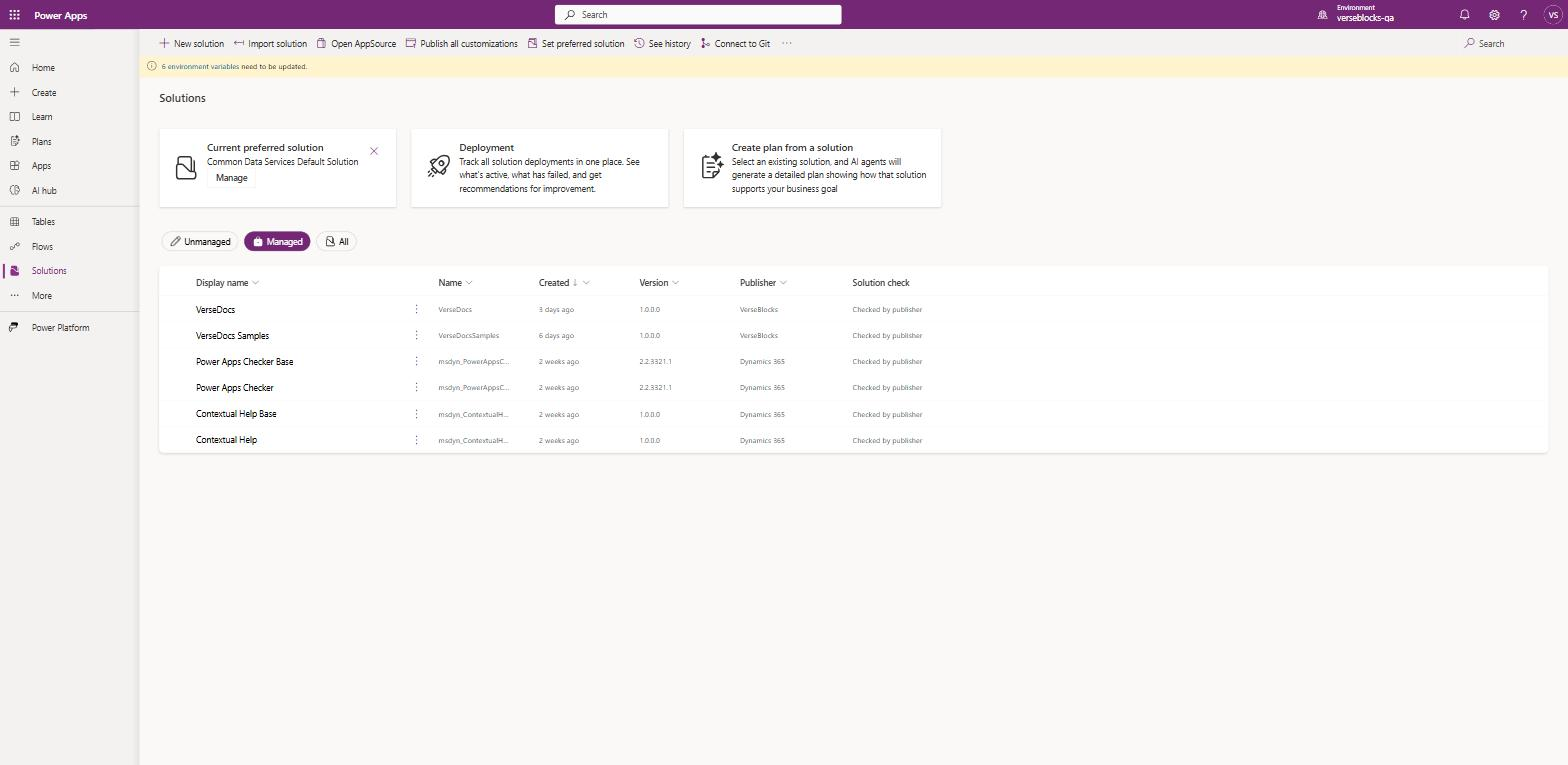Click "3 days ago" created value
Screen dimensions: 1568x765
(556, 310)
